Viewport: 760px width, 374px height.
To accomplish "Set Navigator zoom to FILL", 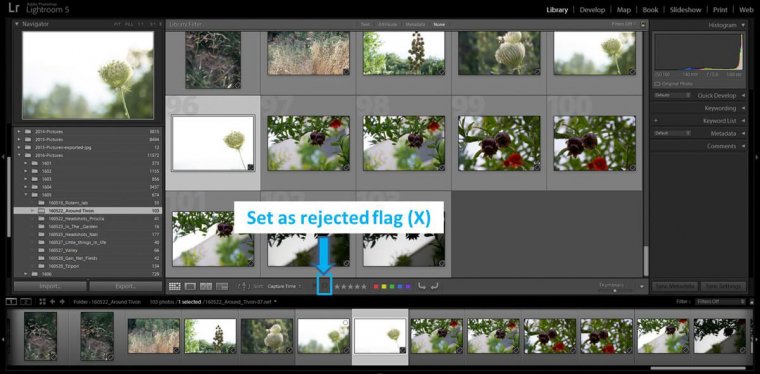I will coord(129,24).
